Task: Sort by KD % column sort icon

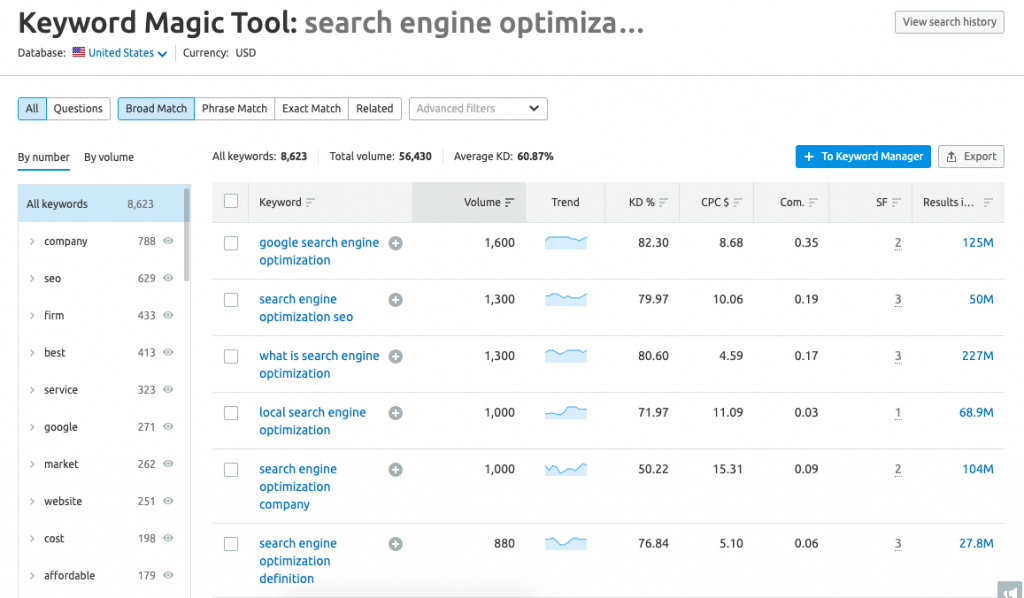Action: tap(664, 202)
